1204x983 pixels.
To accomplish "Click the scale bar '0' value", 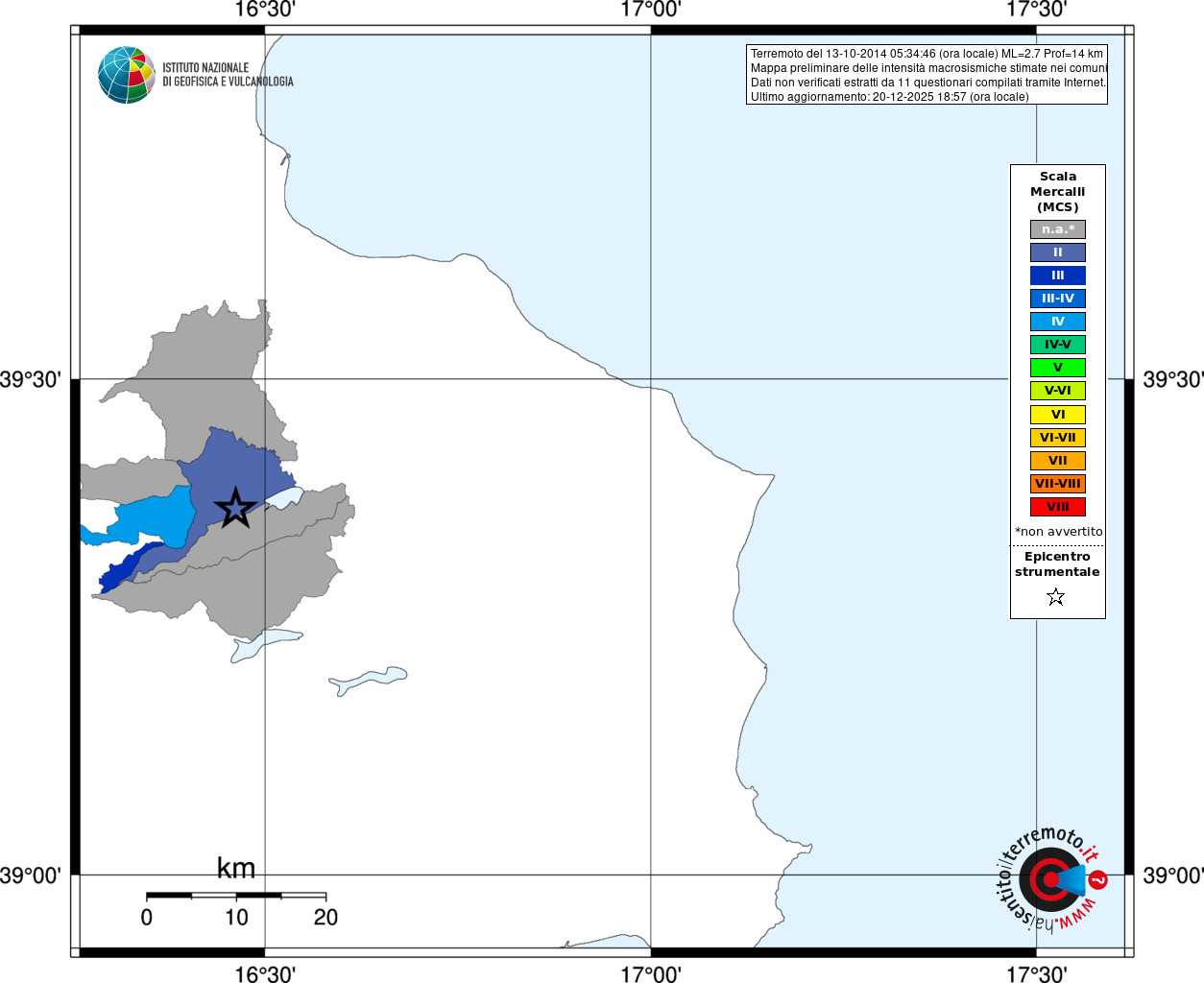I will click(147, 918).
